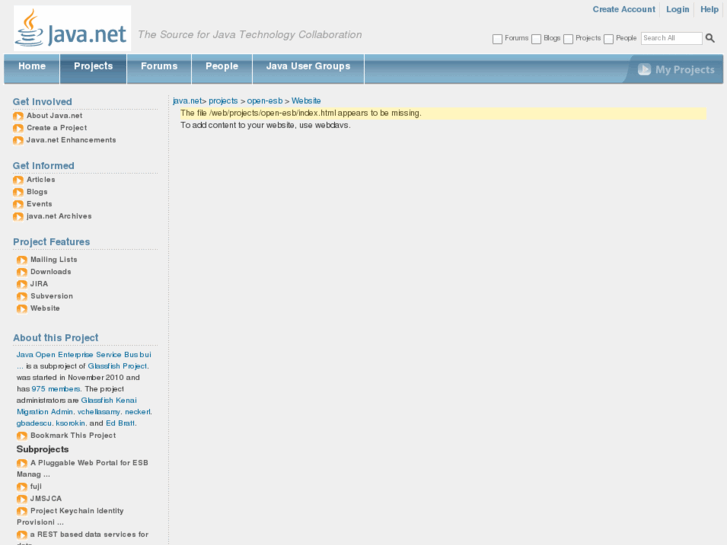Click arrow icon beside JMSJCA
This screenshot has height=545, width=727.
pyautogui.click(x=22, y=499)
